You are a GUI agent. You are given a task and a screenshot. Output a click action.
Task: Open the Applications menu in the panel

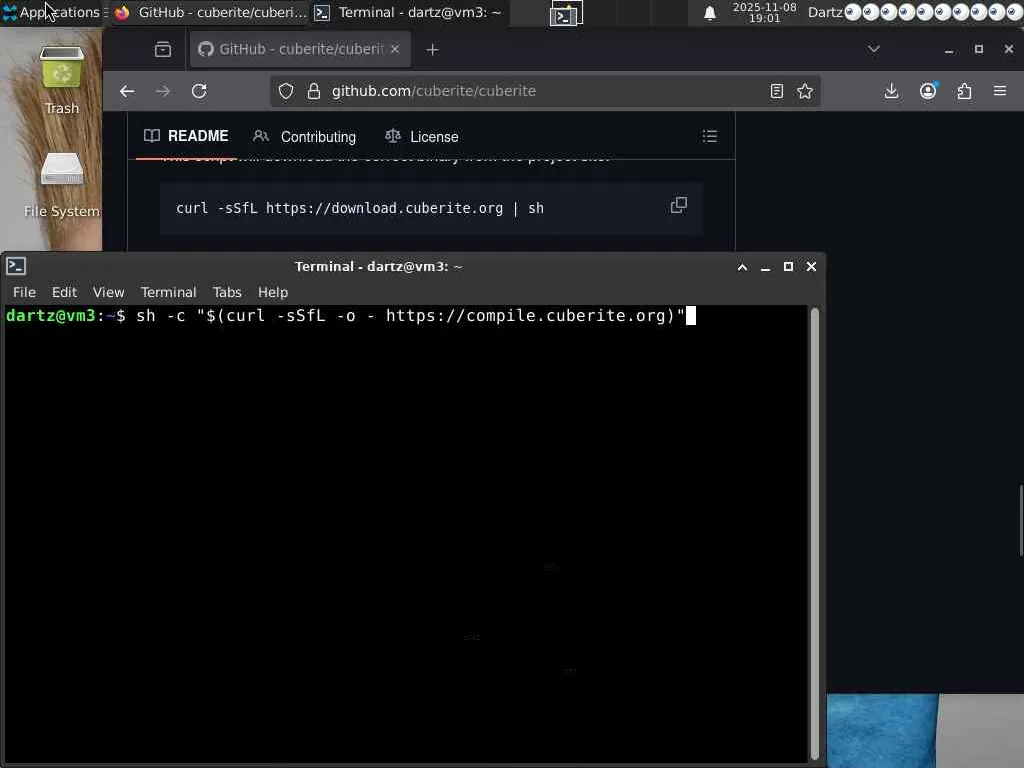click(52, 12)
